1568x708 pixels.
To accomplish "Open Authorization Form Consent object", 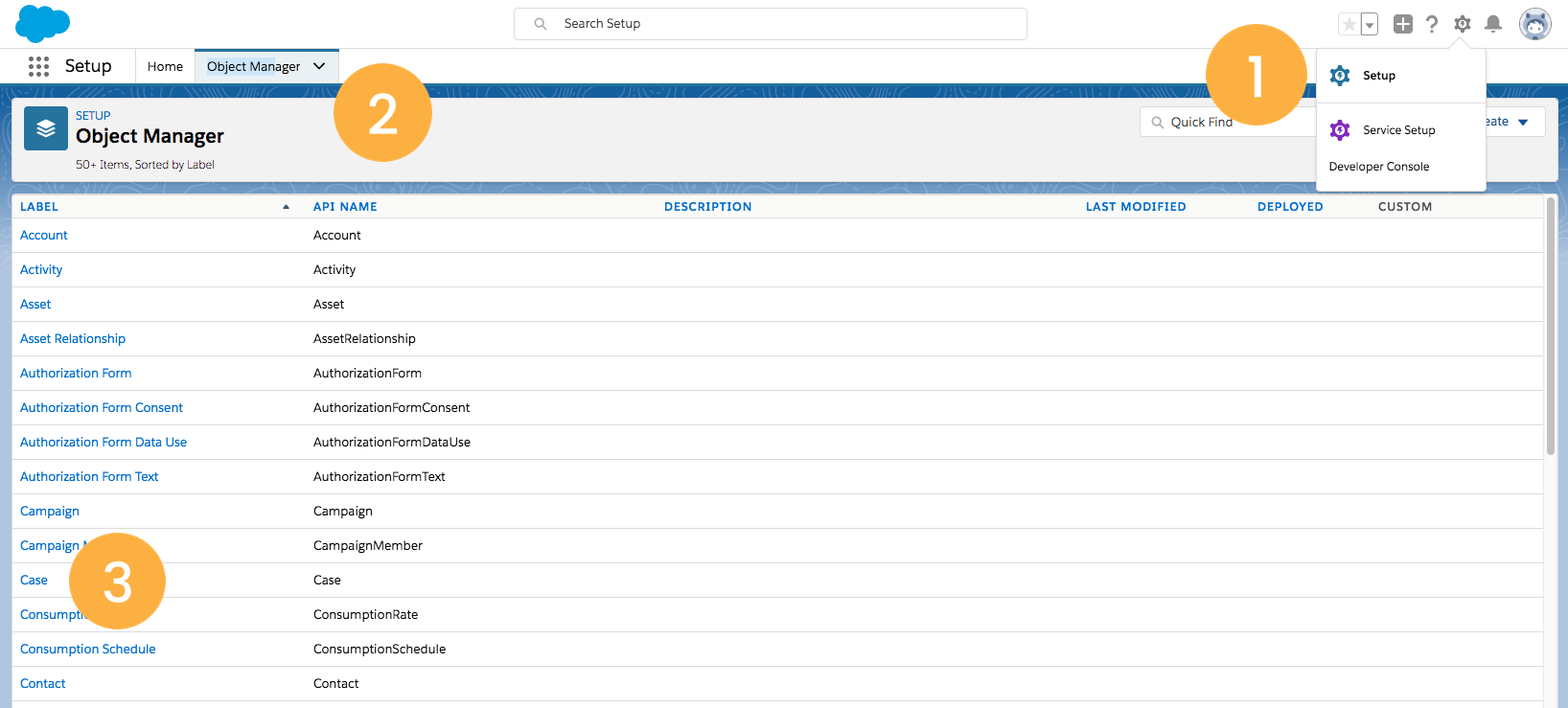I will click(x=102, y=408).
